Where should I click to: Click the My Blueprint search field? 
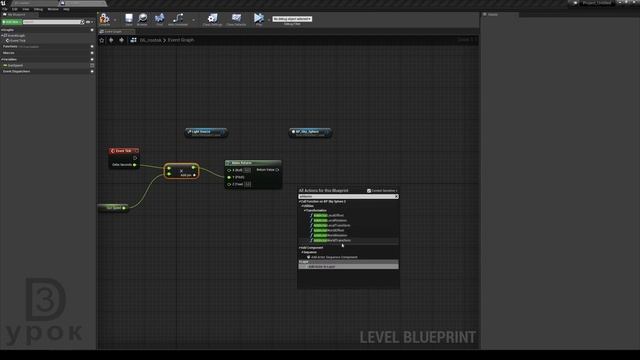[53, 22]
